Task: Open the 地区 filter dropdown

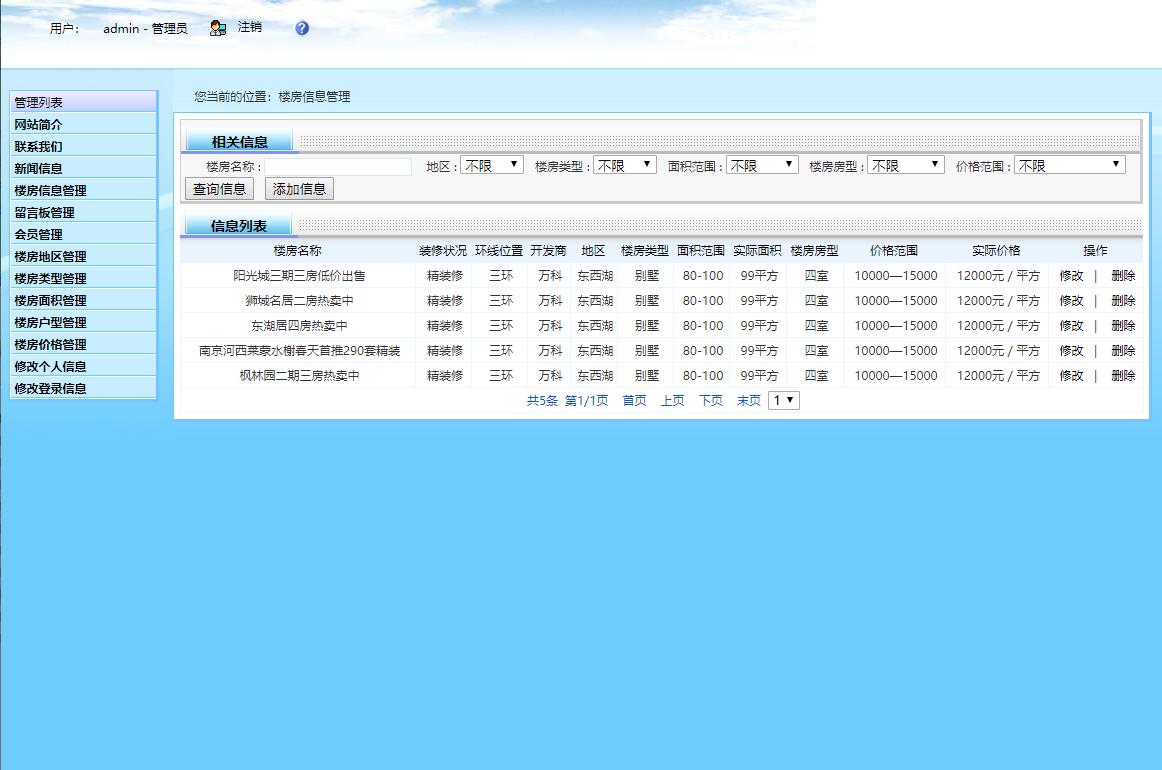Action: click(490, 164)
